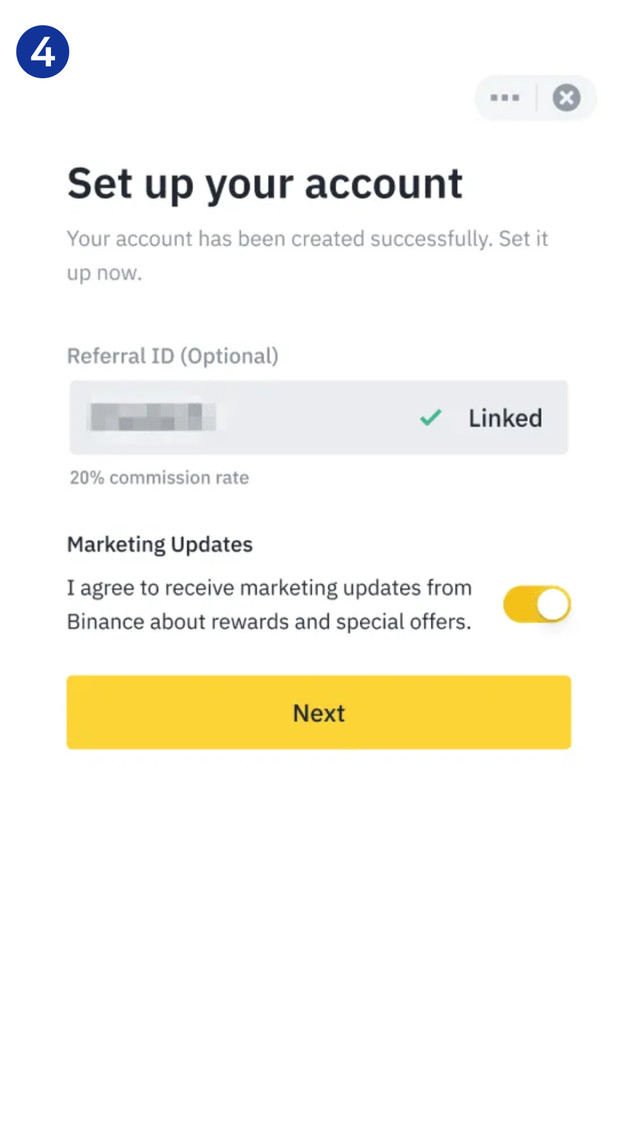Image resolution: width=640 pixels, height=1138 pixels.
Task: Click the Marketing Updates heading
Action: pos(160,545)
